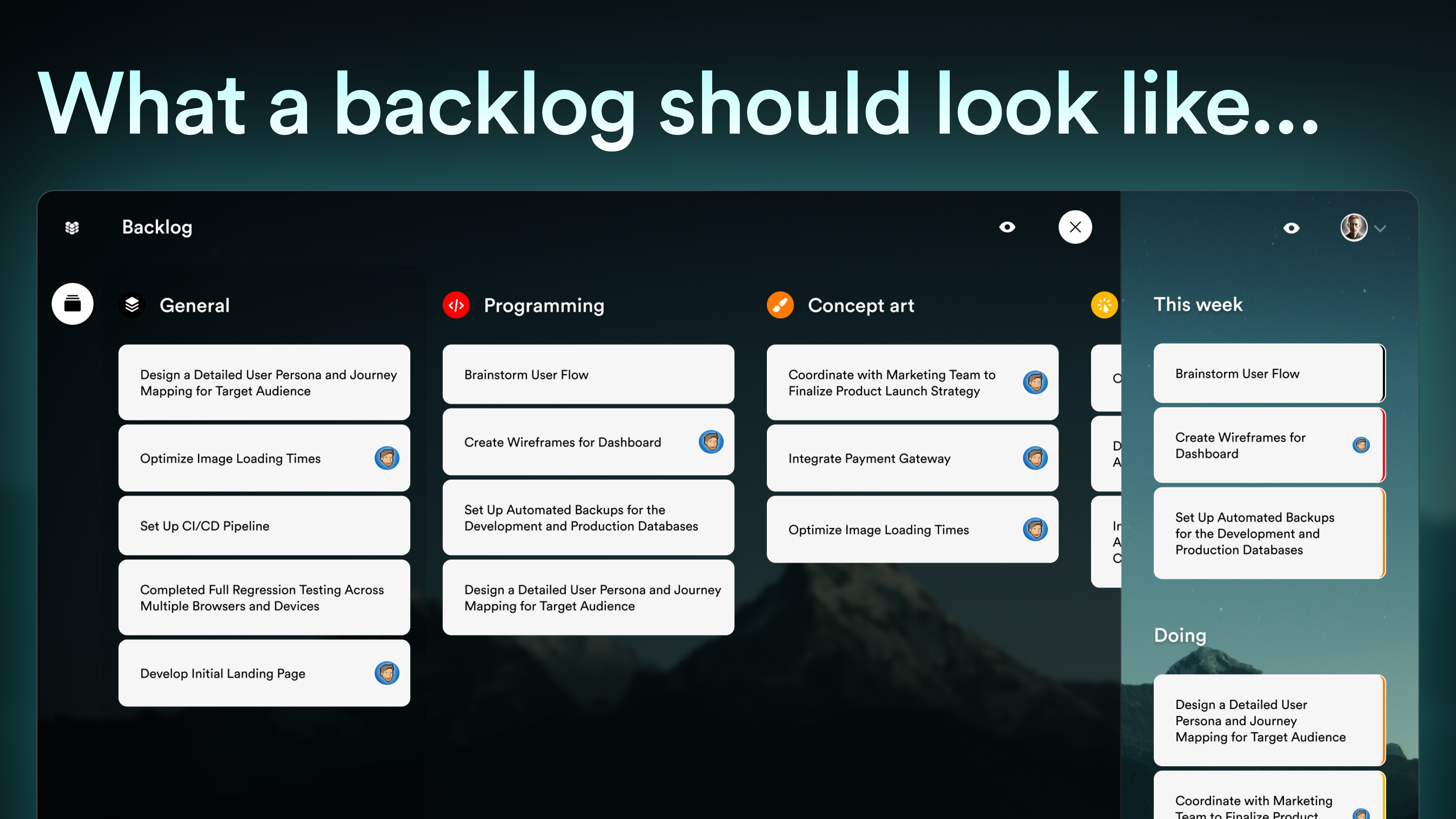Click the orange Concept art brush icon
This screenshot has width=1456, height=819.
(780, 305)
